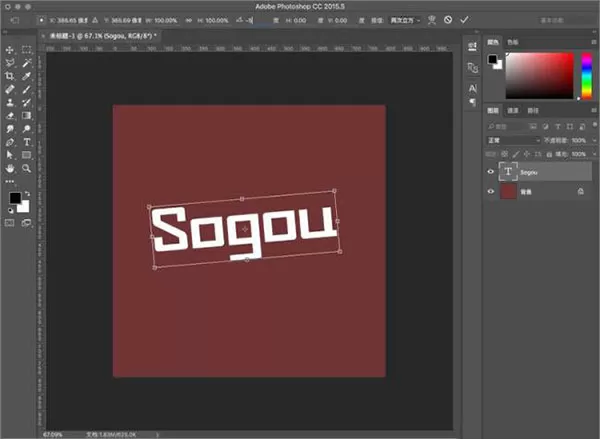This screenshot has height=439, width=600.
Task: Switch to the Swatches tab
Action: tap(513, 42)
